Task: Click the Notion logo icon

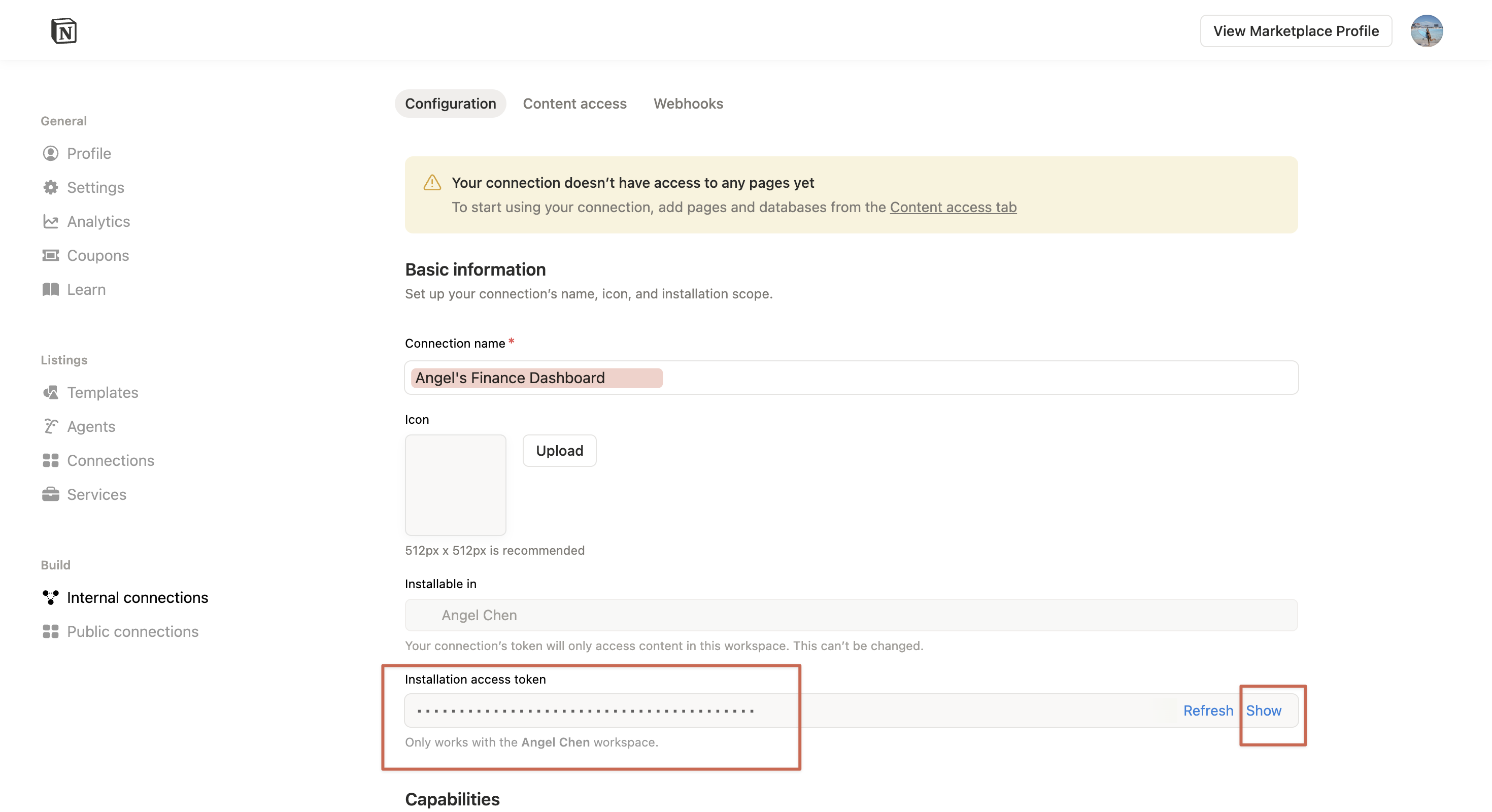Action: pos(64,30)
